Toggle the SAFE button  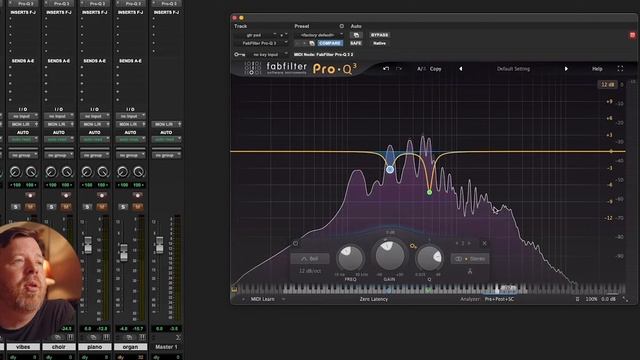(x=356, y=43)
